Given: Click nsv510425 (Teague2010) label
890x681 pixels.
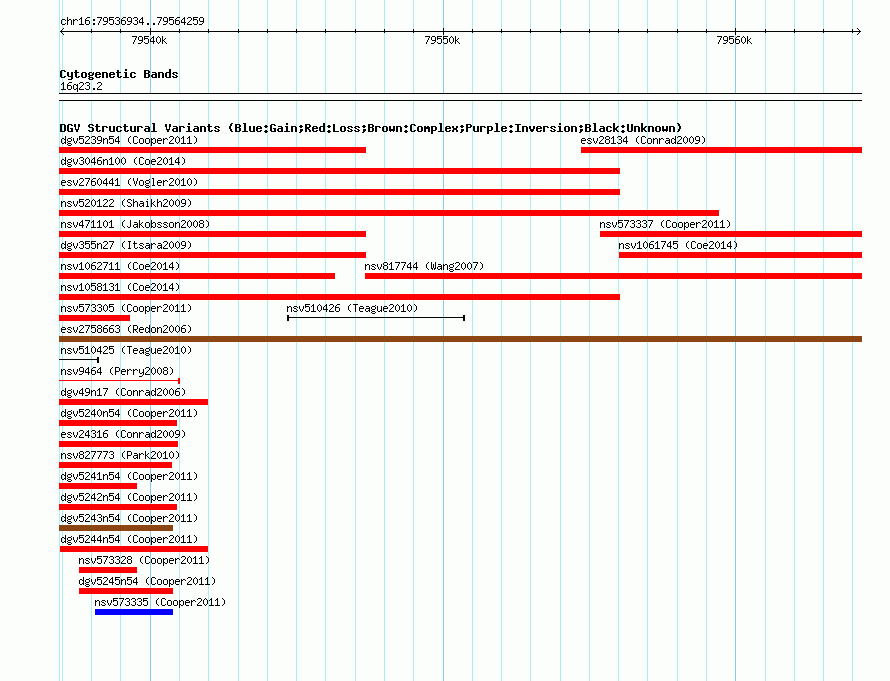Looking at the screenshot, I should pos(126,350).
